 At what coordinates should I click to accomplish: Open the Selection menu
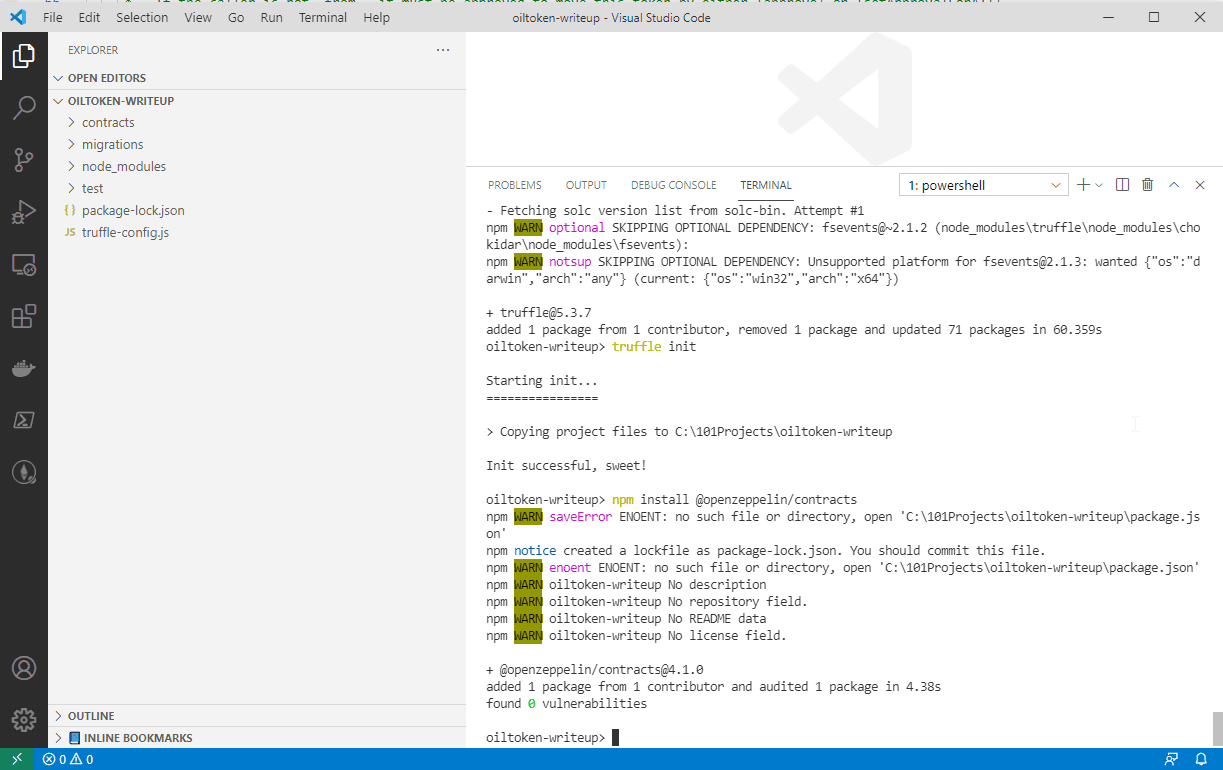(x=142, y=17)
